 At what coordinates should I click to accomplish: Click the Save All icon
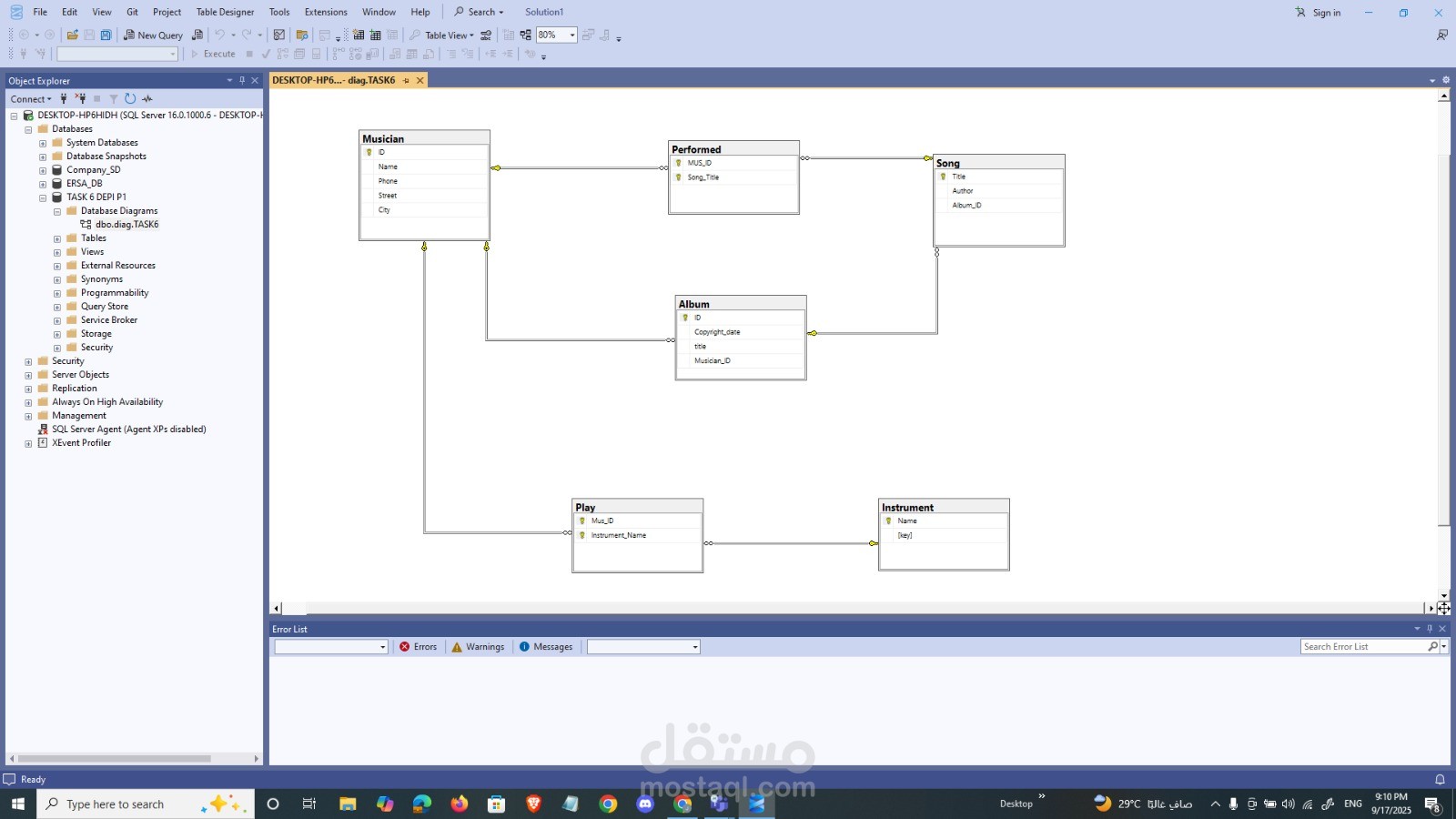point(106,35)
